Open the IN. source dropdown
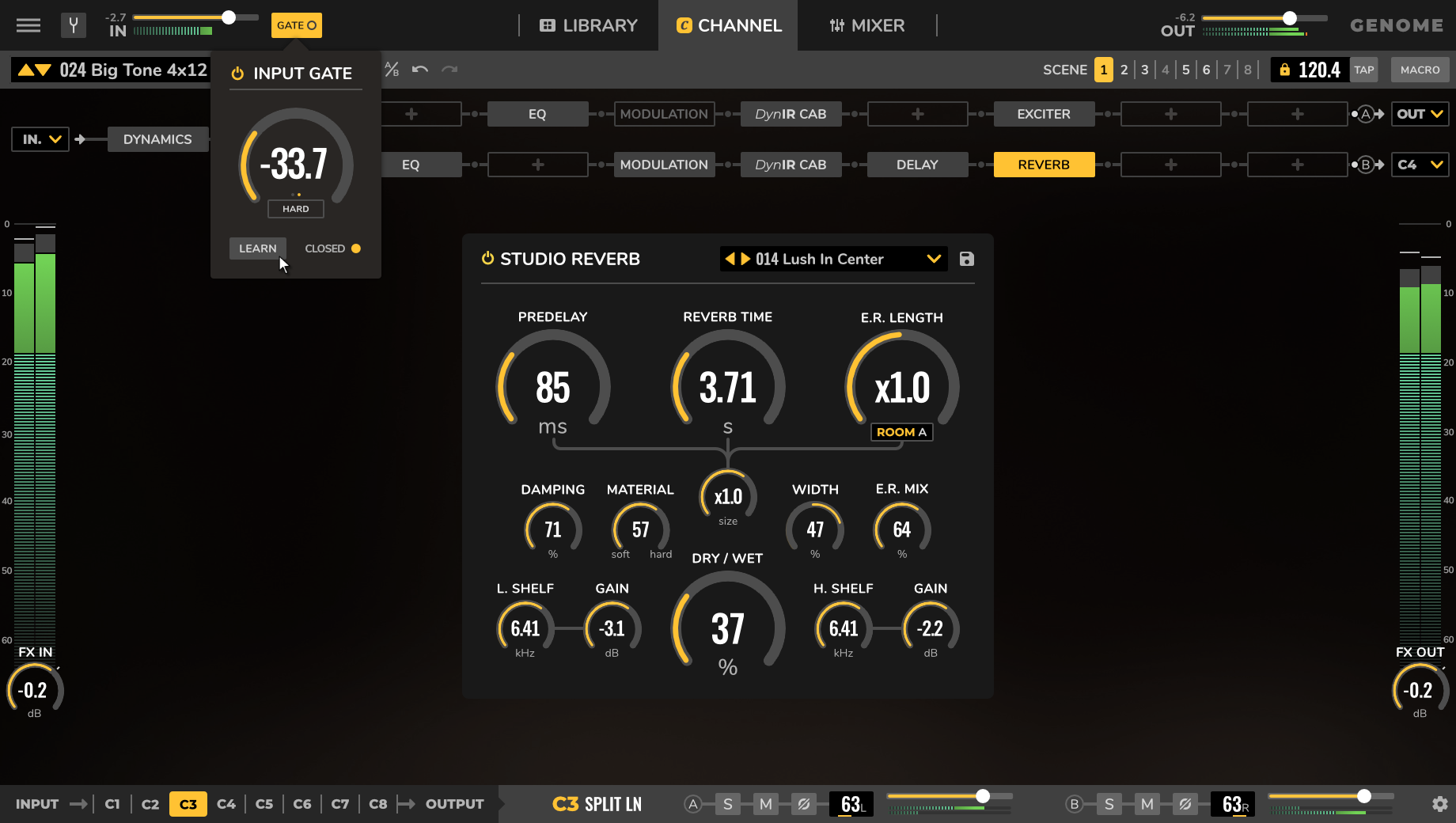The height and width of the screenshot is (823, 1456). (x=40, y=138)
